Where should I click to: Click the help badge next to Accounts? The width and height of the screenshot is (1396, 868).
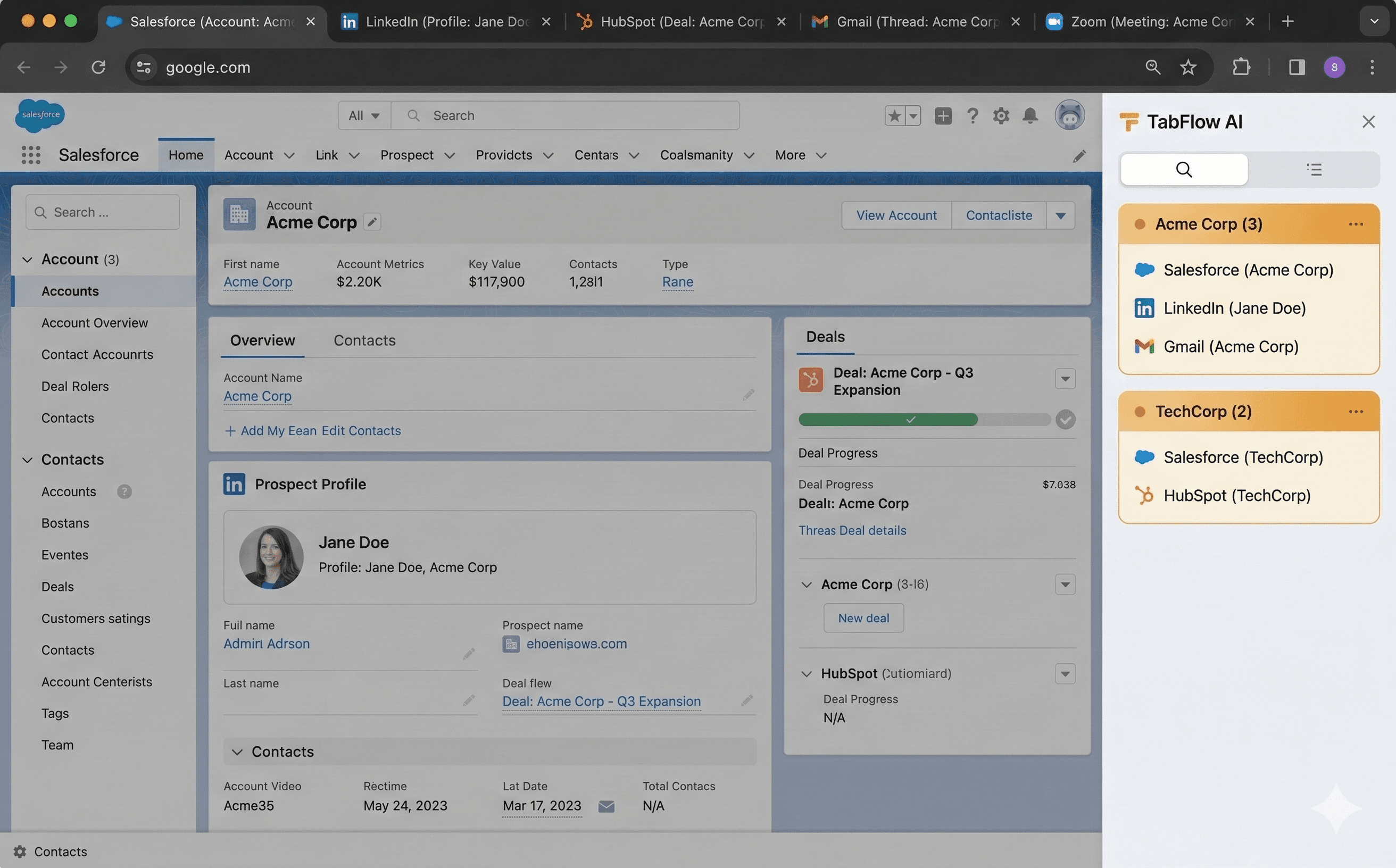tap(124, 491)
